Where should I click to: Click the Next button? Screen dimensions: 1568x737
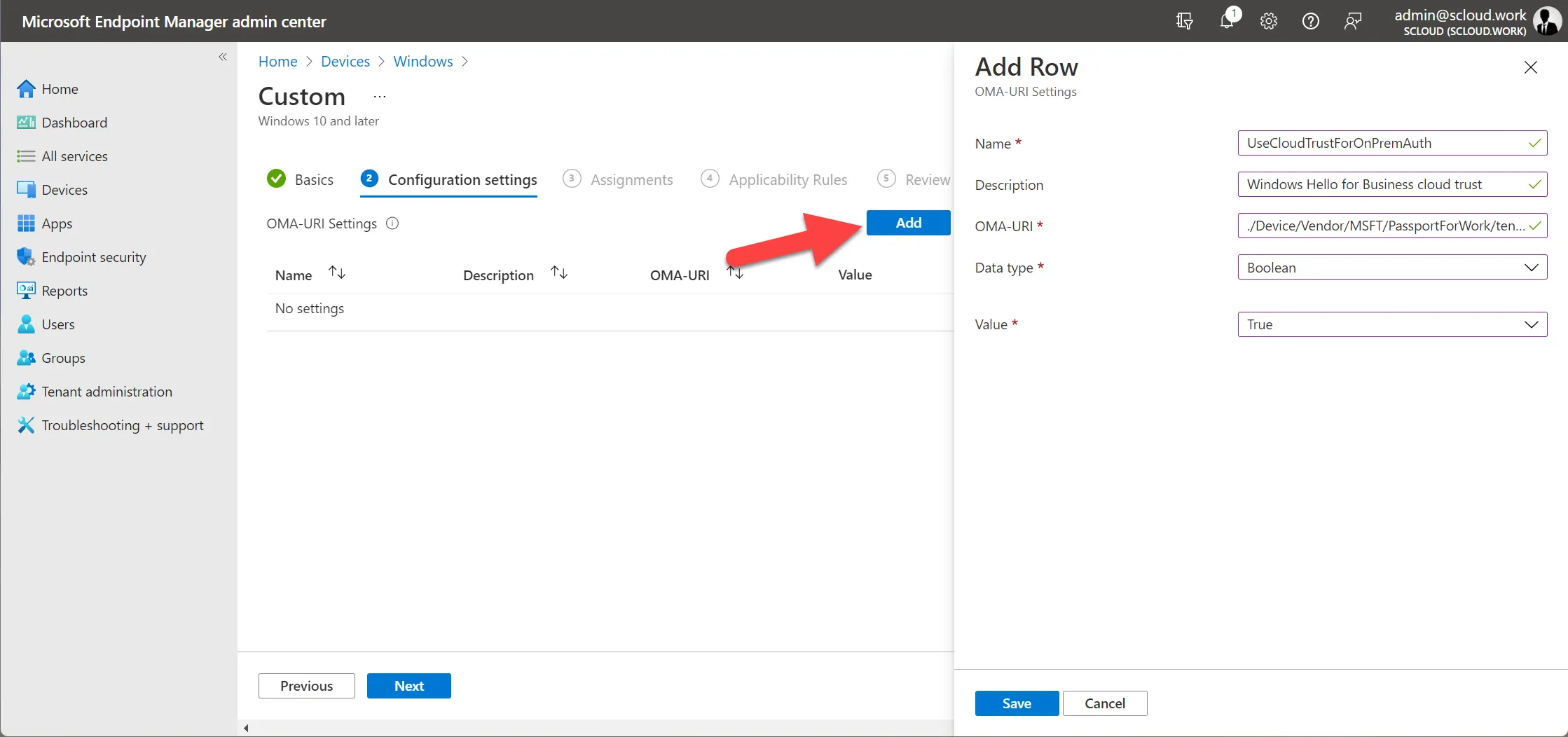click(409, 686)
